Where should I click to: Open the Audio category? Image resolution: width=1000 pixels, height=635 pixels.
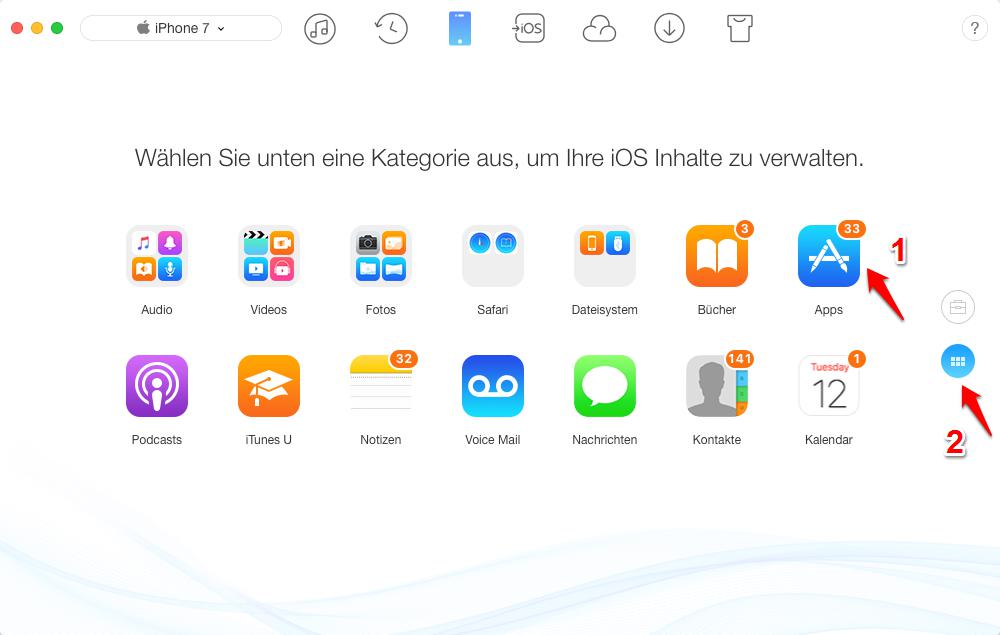[157, 256]
